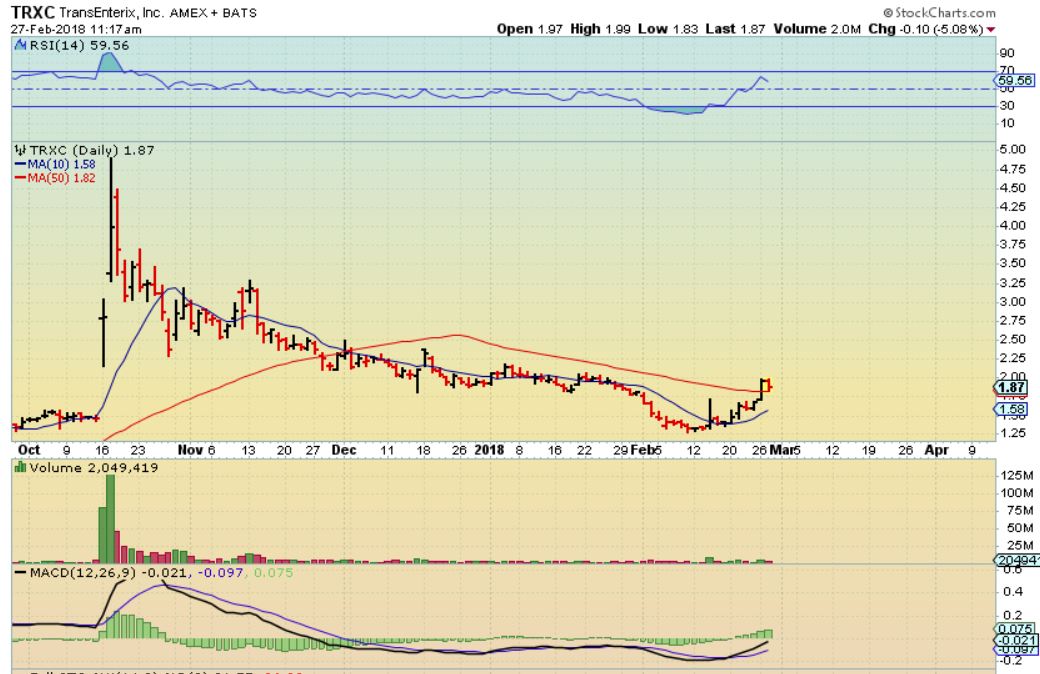Click the Chg -0.10 (-5.08%) value

point(926,29)
